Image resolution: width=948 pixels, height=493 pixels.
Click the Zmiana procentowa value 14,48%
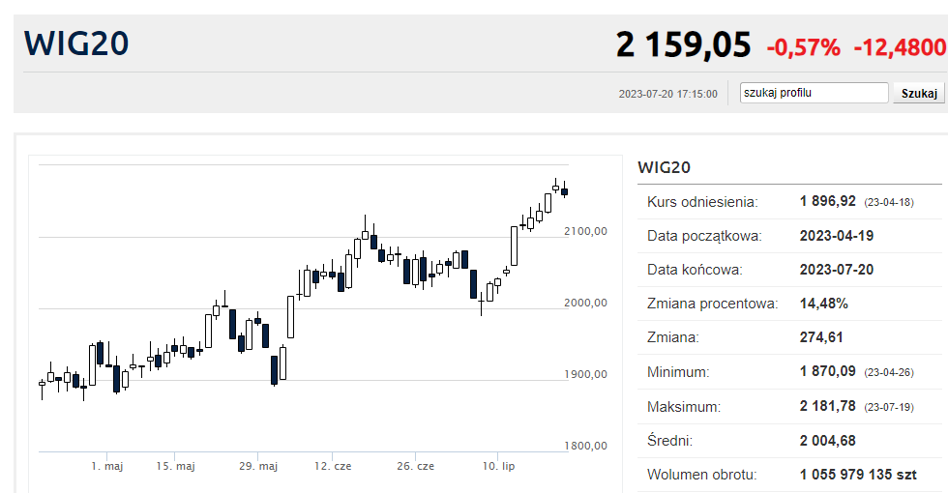click(823, 304)
